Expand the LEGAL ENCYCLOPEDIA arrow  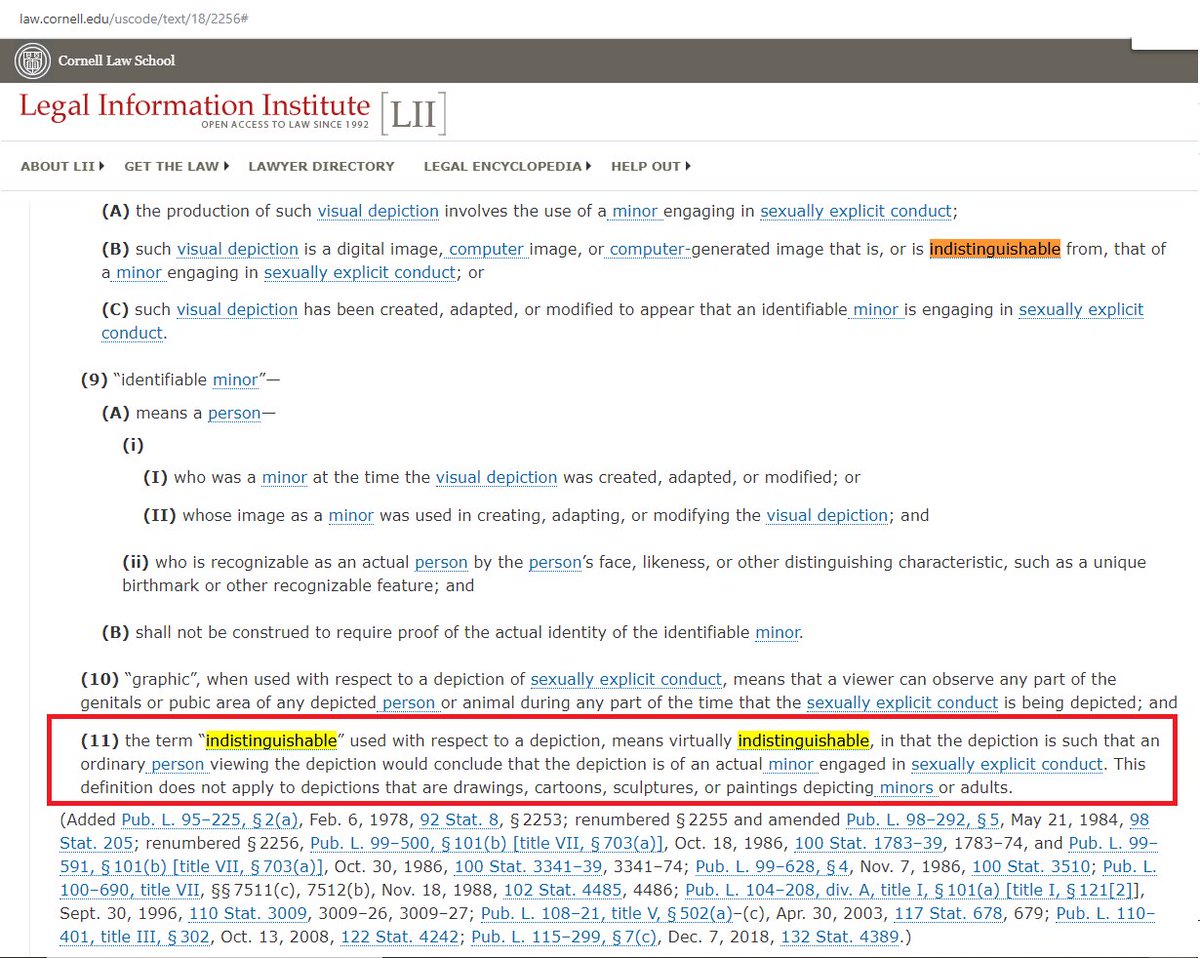click(588, 166)
